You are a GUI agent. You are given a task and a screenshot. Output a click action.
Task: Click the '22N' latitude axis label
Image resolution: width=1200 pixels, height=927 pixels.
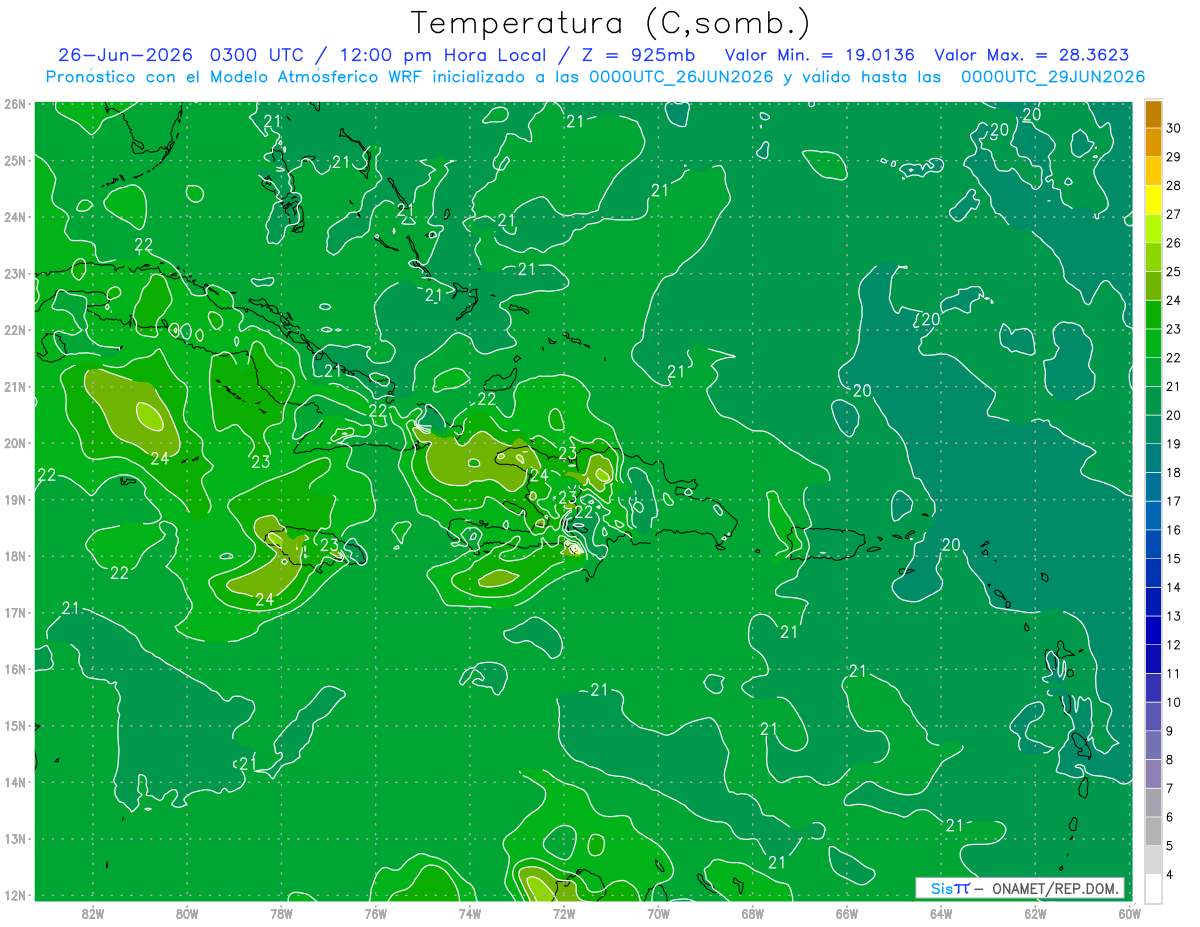coord(15,330)
